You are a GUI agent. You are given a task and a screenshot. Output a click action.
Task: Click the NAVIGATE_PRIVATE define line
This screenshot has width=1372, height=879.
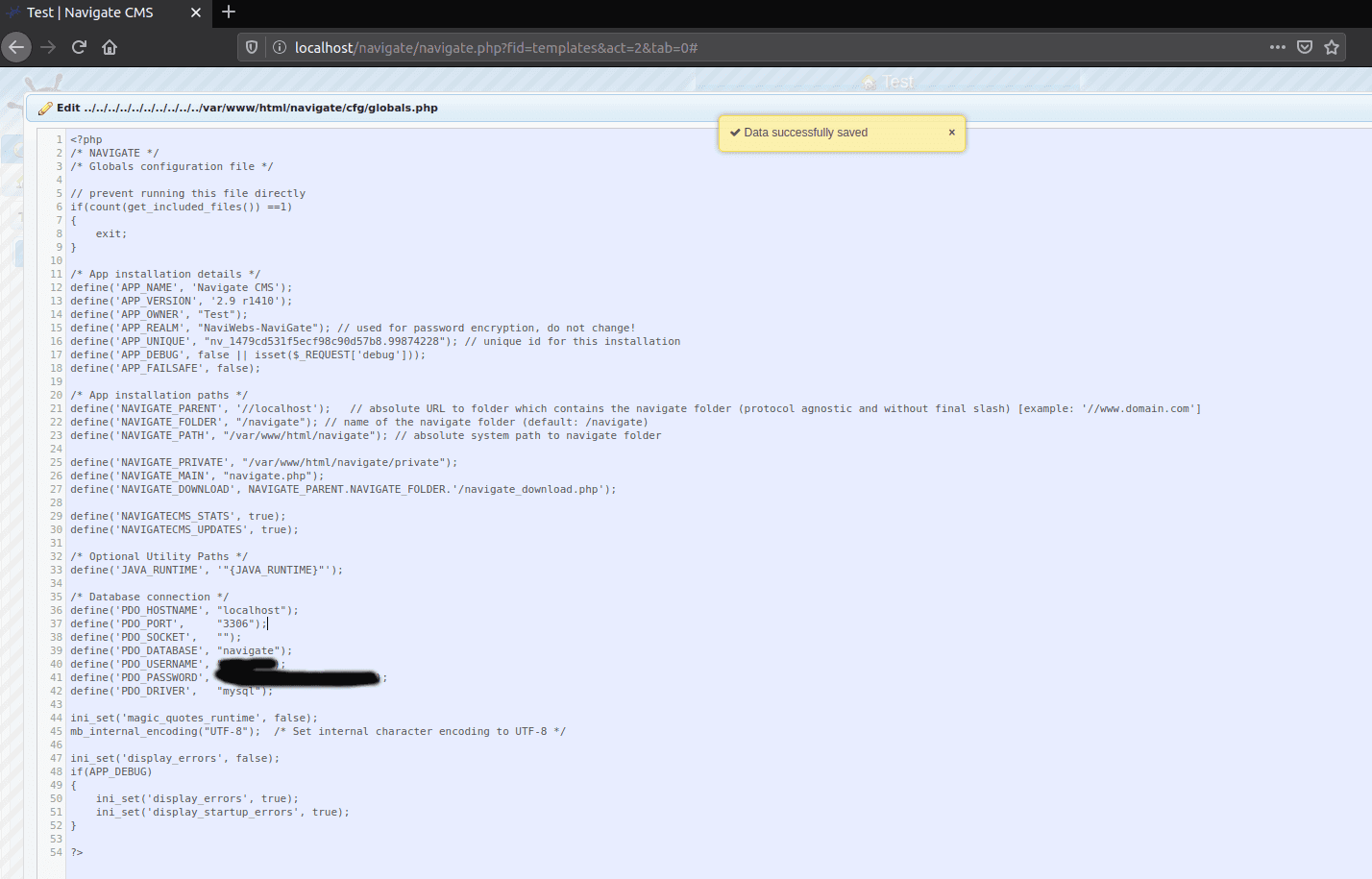[x=264, y=462]
